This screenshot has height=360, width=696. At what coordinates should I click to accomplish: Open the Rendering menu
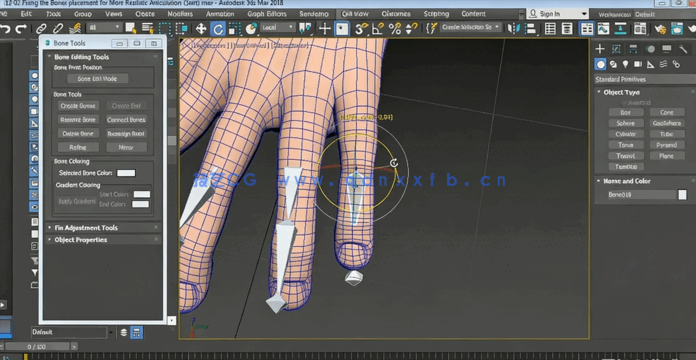[x=314, y=14]
